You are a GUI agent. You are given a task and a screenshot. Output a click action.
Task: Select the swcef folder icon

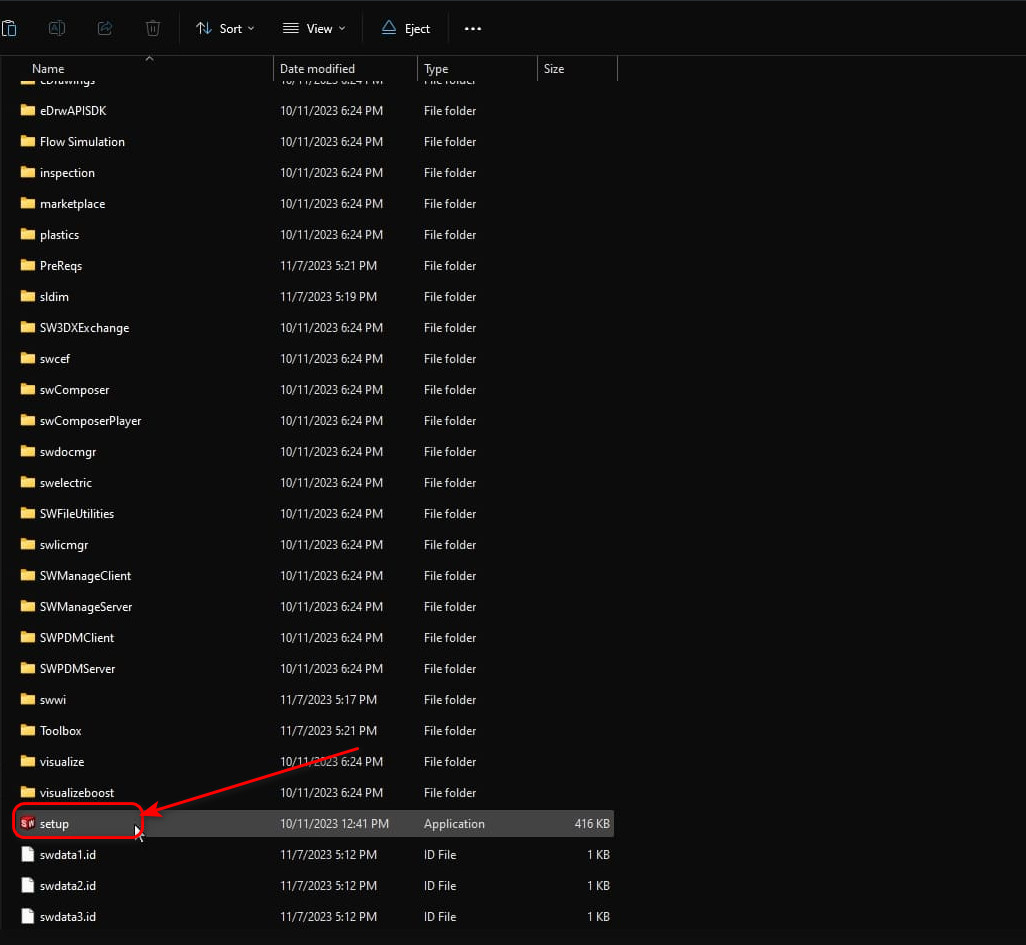tap(27, 358)
